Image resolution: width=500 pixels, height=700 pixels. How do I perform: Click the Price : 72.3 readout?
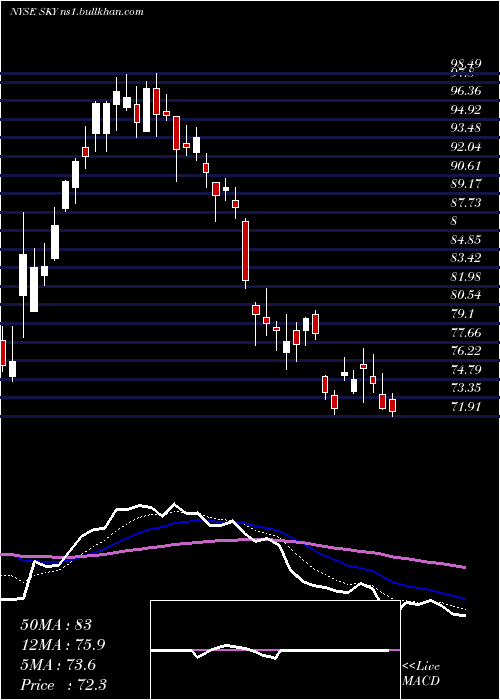coord(63,685)
